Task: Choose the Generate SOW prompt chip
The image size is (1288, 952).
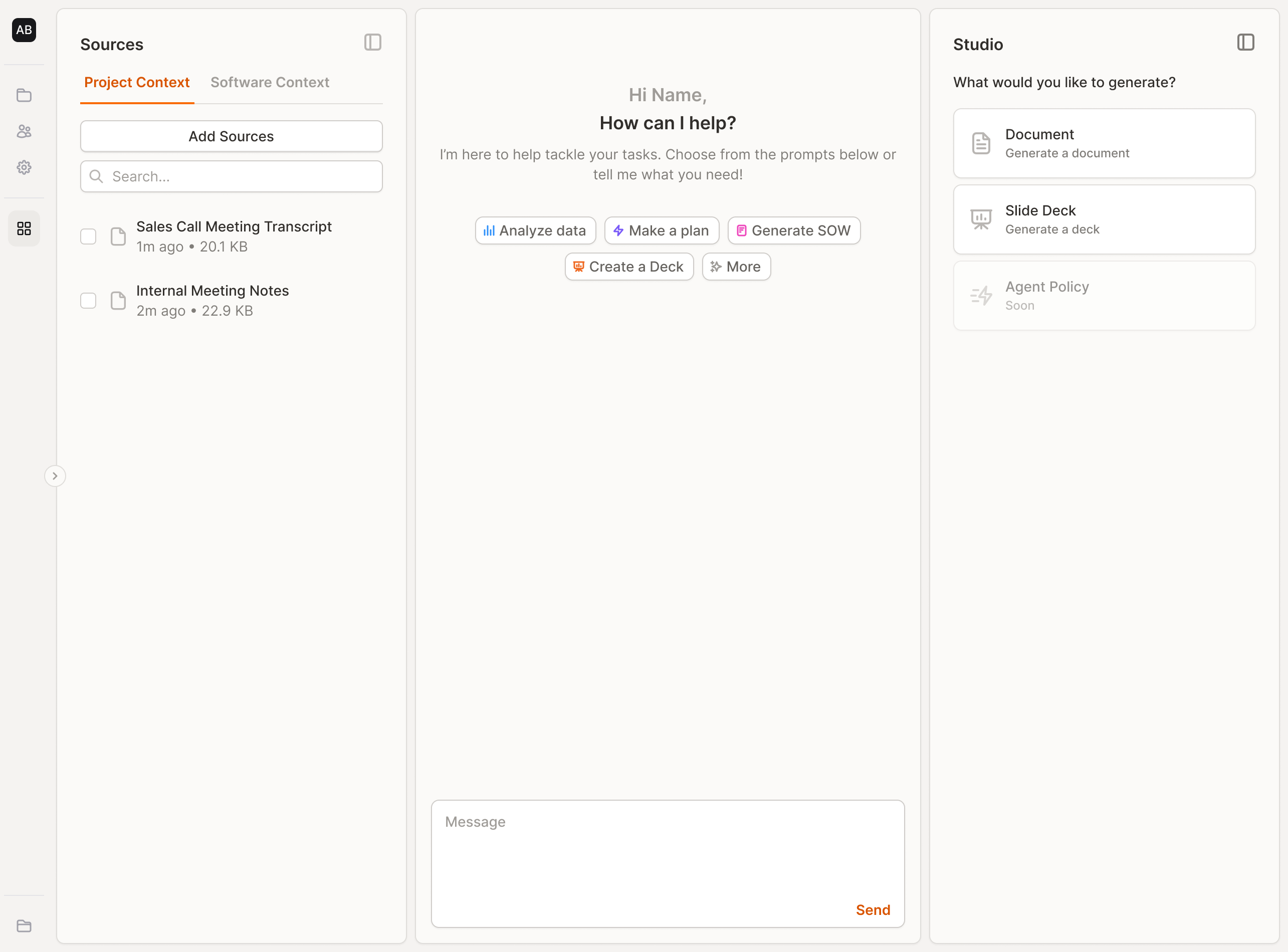Action: pos(793,230)
